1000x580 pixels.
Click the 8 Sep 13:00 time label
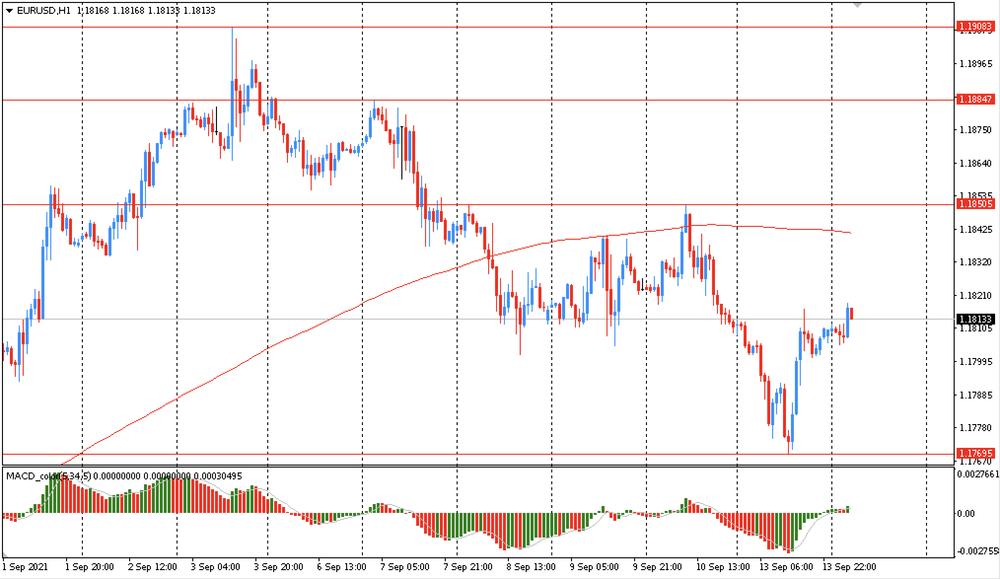click(531, 567)
